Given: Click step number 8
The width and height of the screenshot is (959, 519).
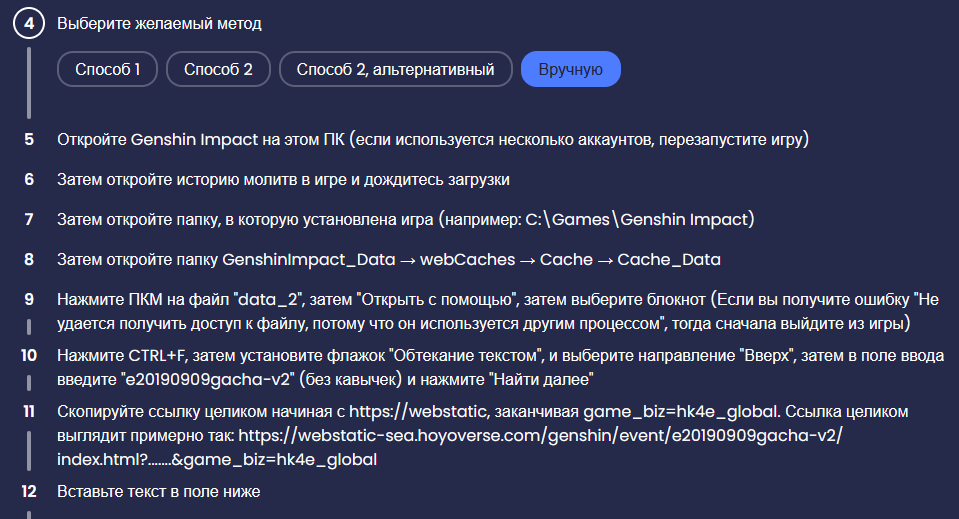Looking at the screenshot, I should tap(29, 259).
